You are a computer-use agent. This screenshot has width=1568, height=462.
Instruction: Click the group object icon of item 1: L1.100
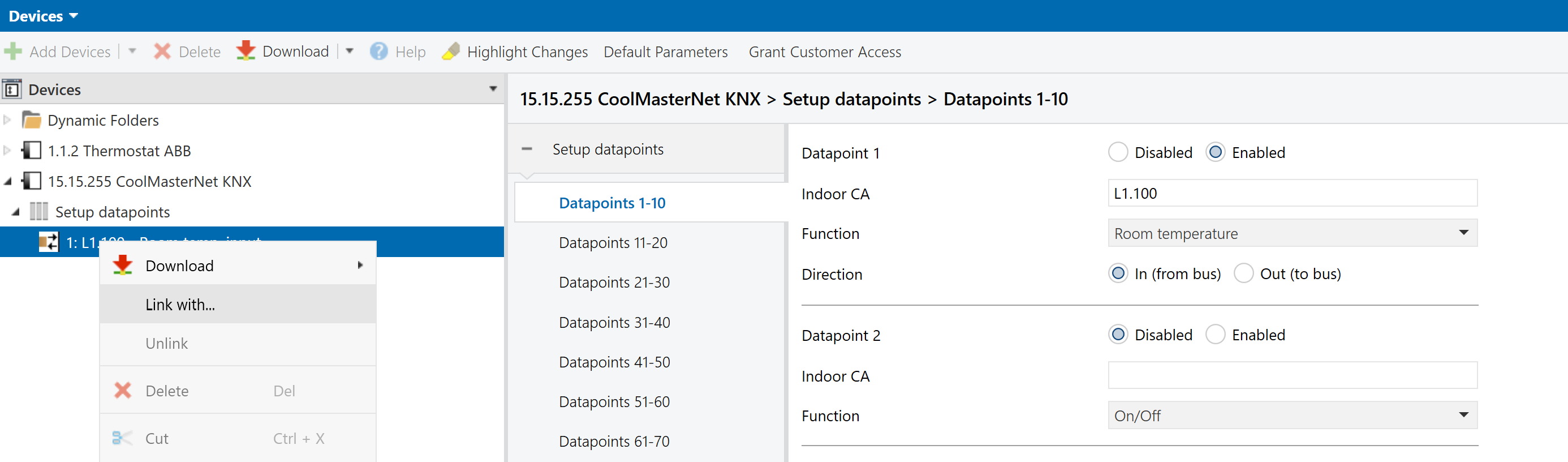pos(49,242)
